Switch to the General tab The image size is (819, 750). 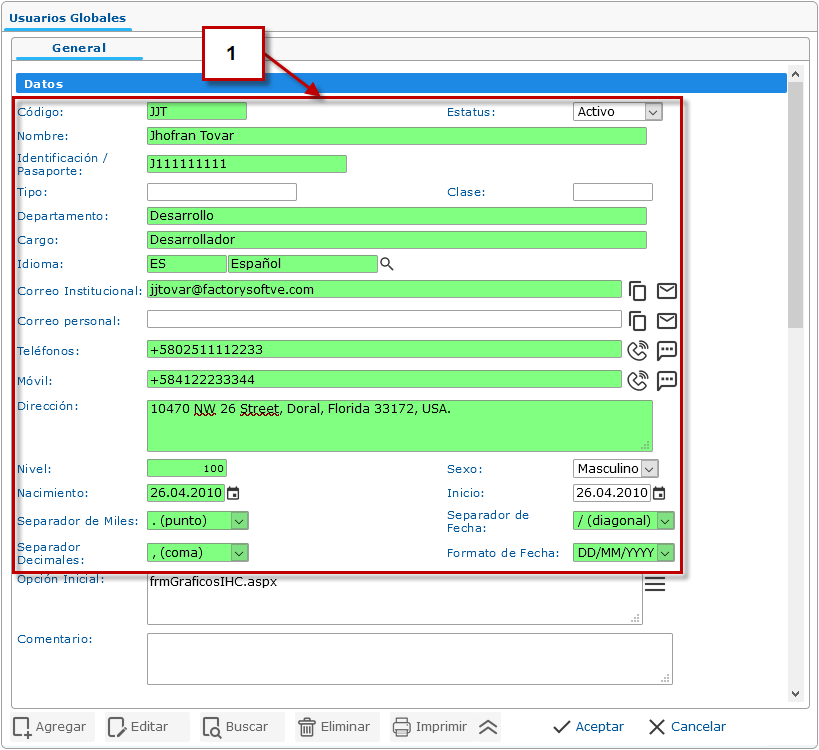coord(79,48)
